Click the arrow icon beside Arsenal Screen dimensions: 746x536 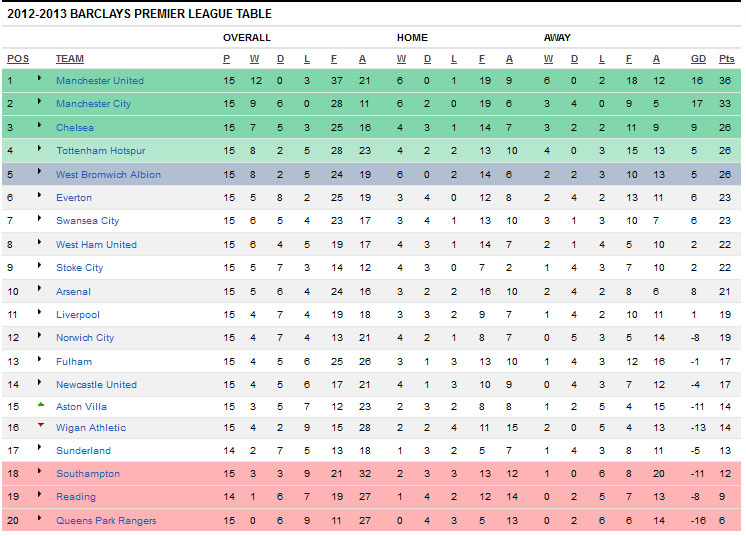[x=39, y=288]
